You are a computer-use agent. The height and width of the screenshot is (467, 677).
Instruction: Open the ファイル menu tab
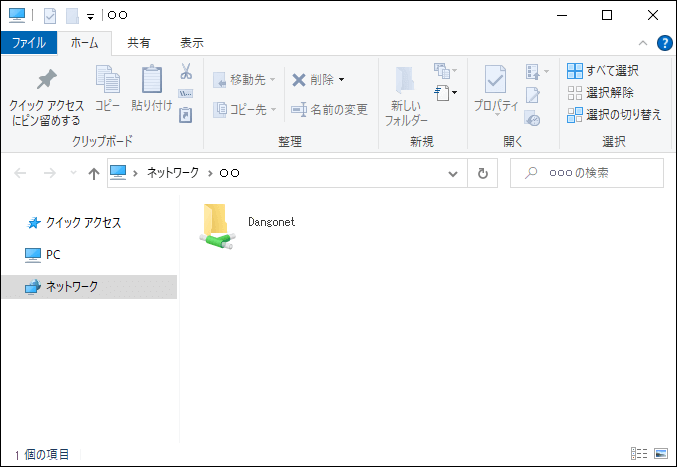click(28, 43)
